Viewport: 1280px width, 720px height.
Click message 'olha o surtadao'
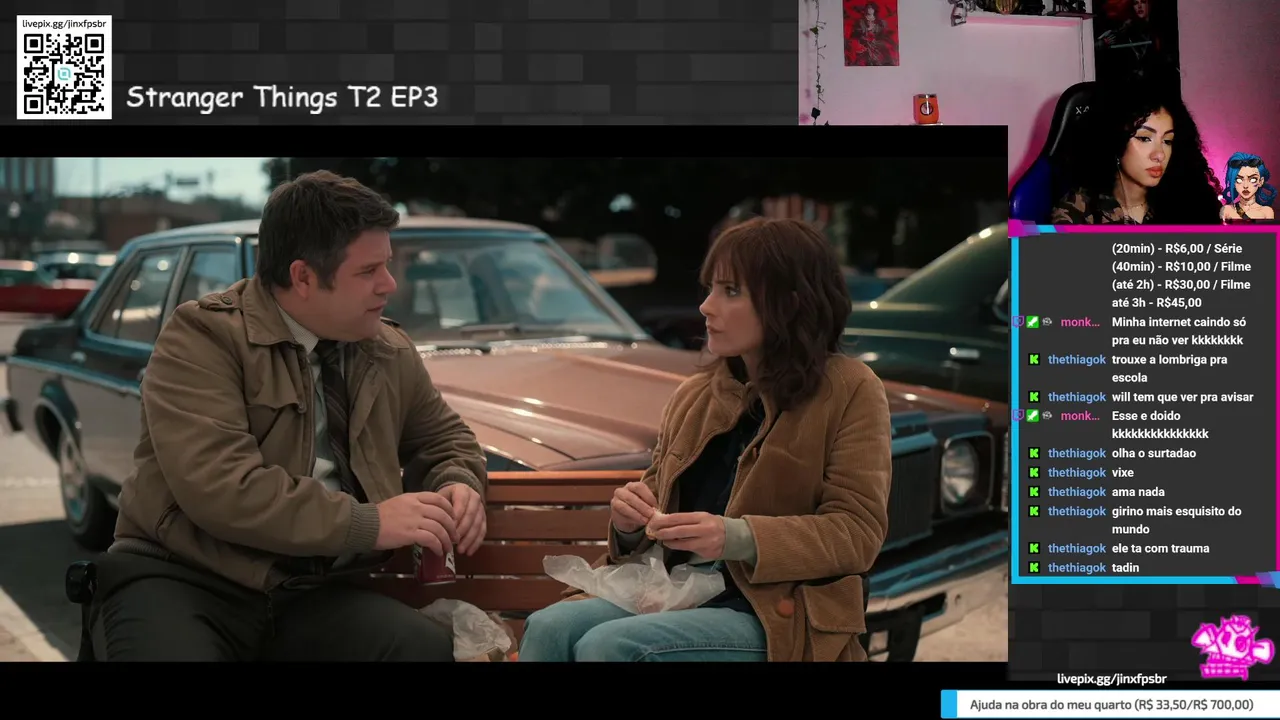click(1154, 454)
